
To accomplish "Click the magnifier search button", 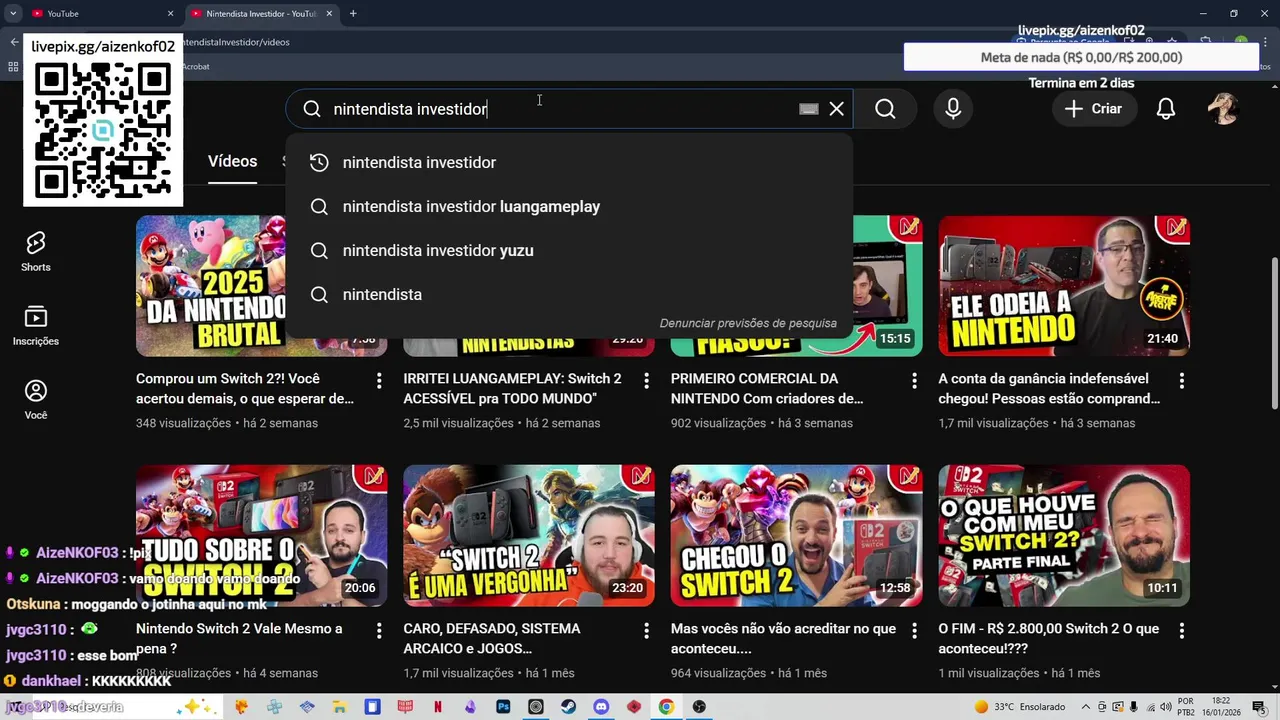I will point(885,109).
